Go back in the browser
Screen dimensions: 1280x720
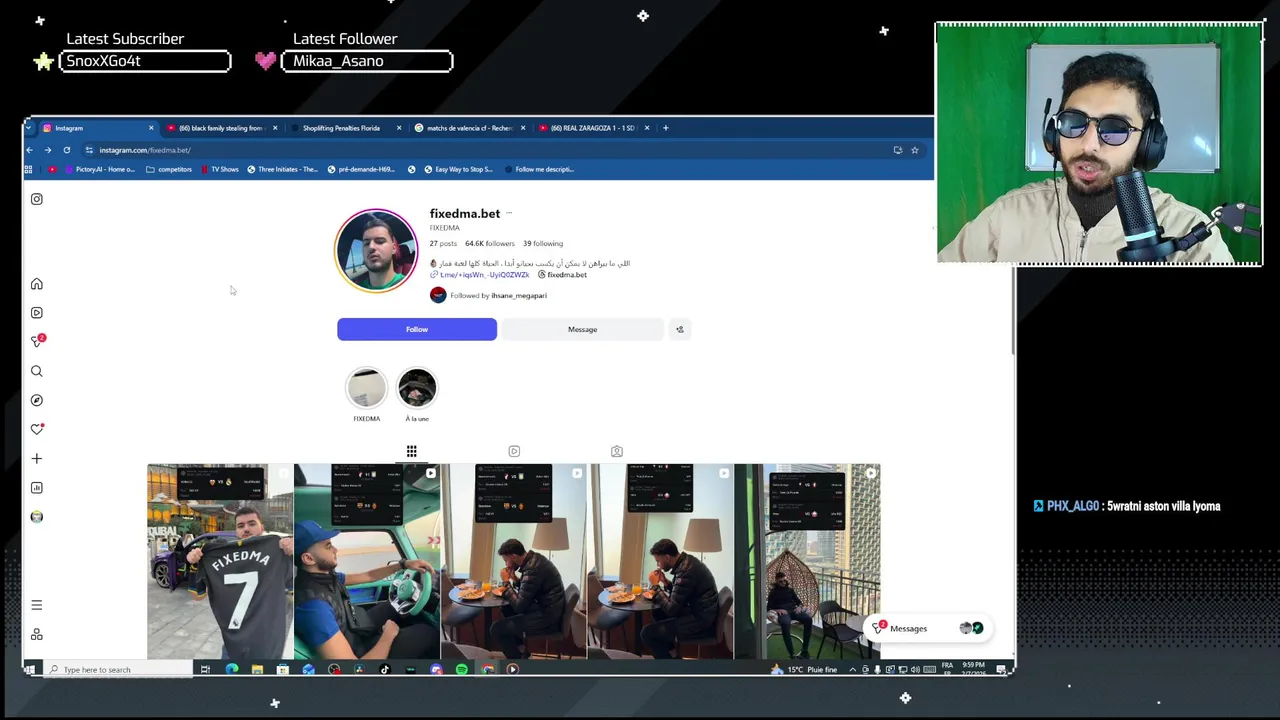pyautogui.click(x=30, y=150)
